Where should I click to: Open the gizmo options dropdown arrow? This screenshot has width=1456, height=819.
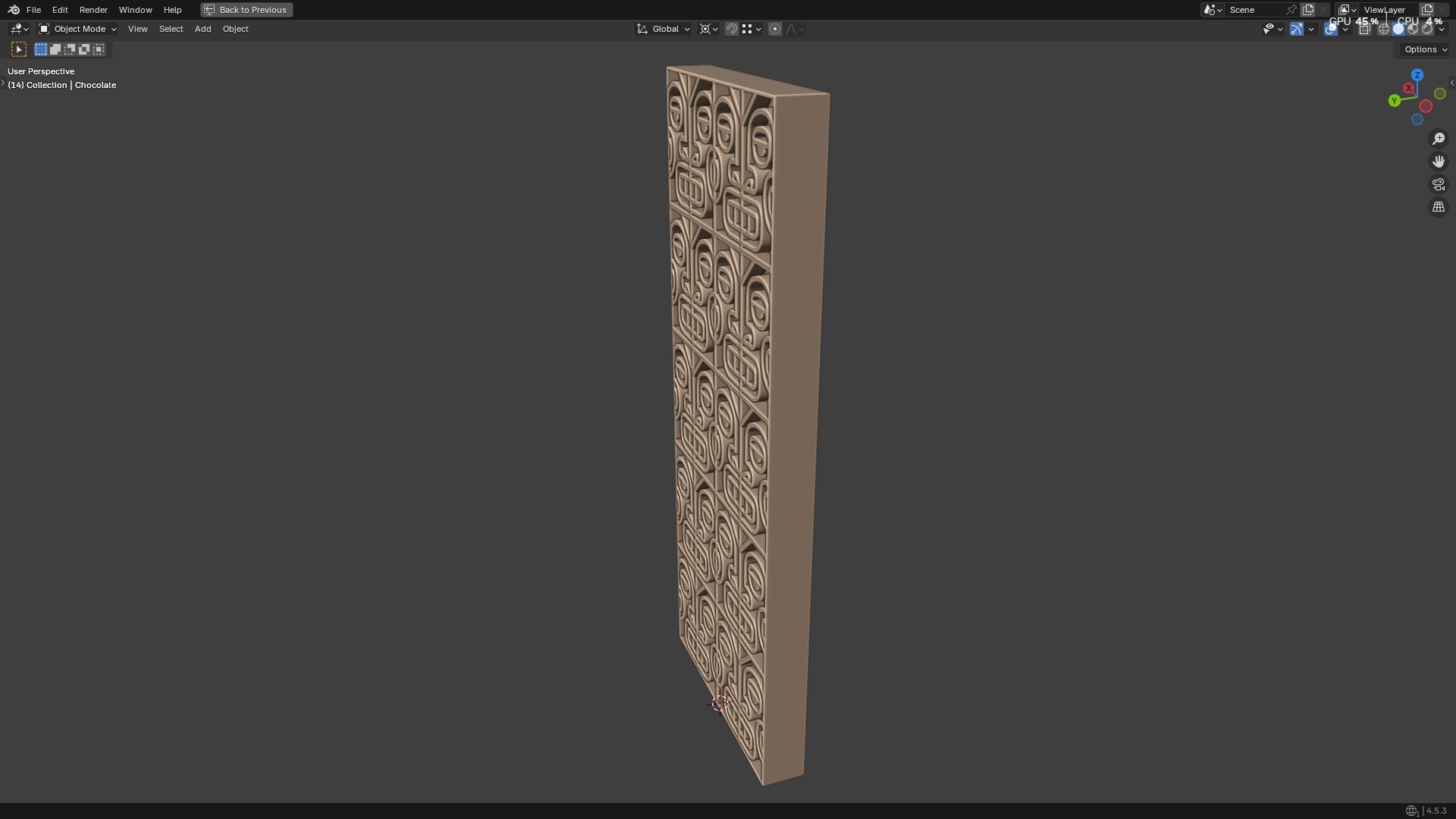(x=1311, y=29)
